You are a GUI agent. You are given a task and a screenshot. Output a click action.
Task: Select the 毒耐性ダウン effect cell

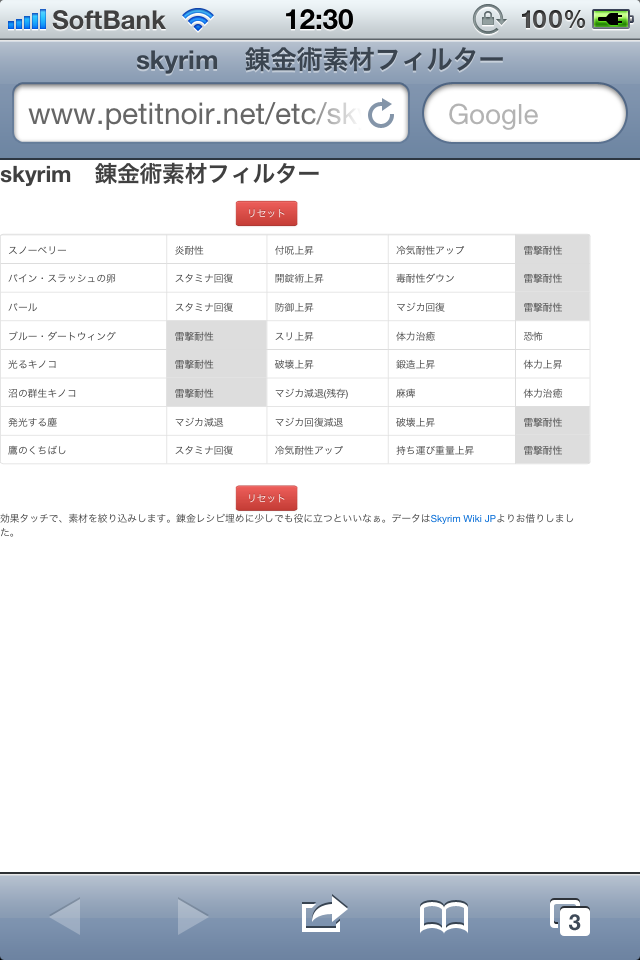click(452, 278)
